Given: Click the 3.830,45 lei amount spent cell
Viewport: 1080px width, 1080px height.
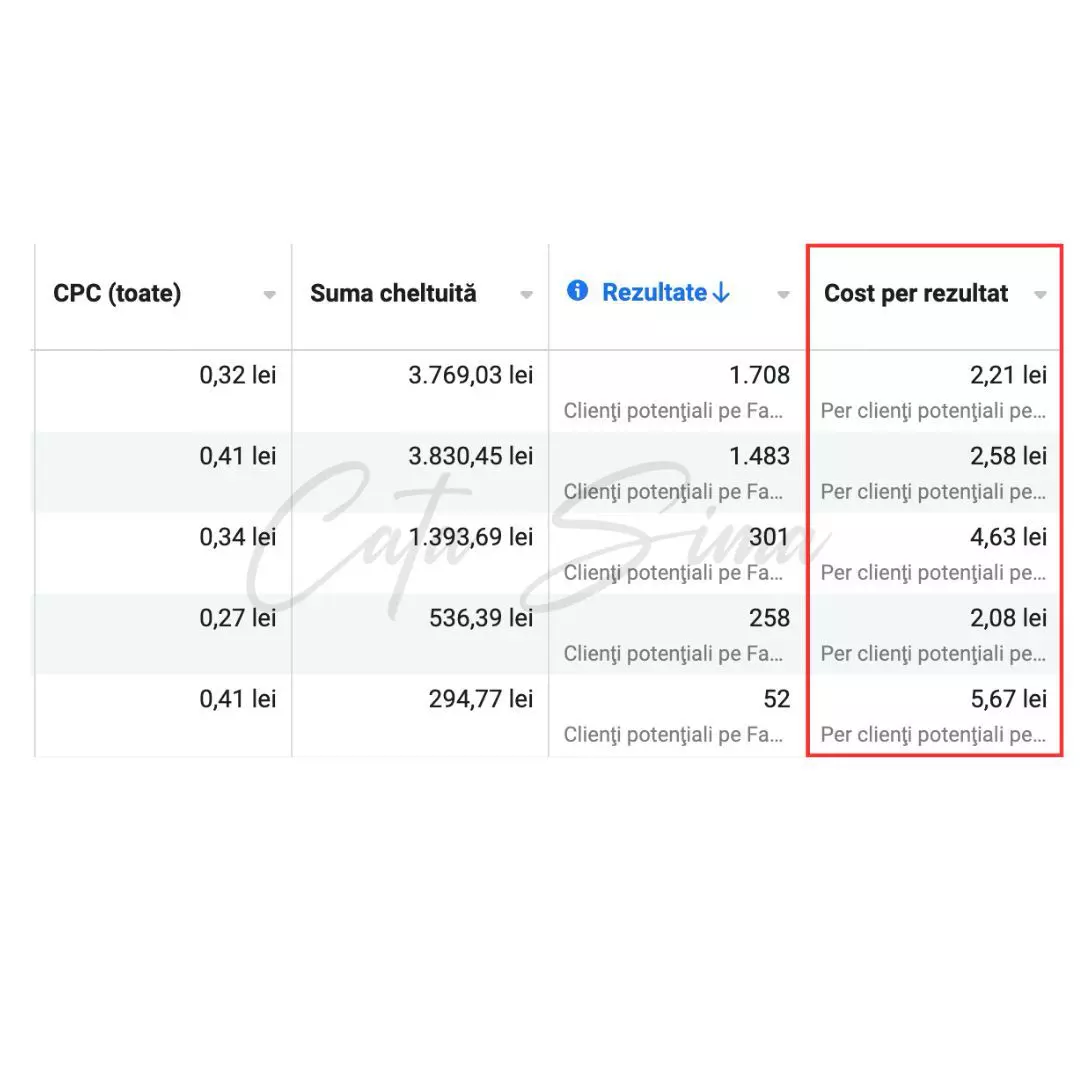Looking at the screenshot, I should (470, 456).
